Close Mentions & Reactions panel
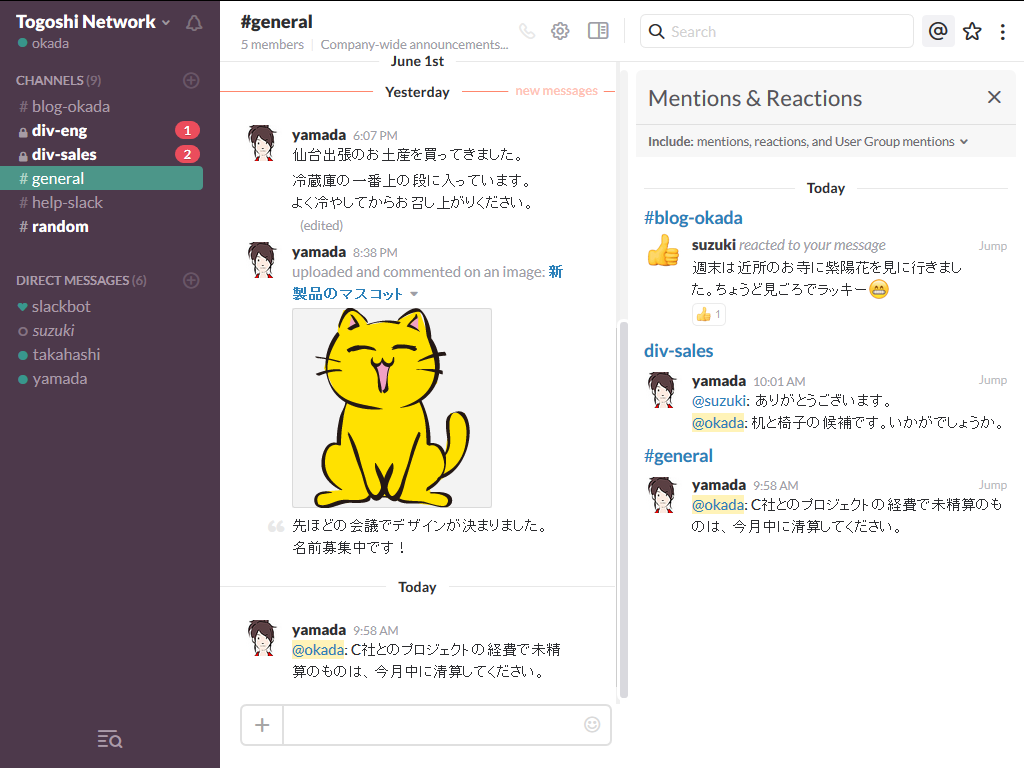The width and height of the screenshot is (1024, 768). [x=994, y=97]
